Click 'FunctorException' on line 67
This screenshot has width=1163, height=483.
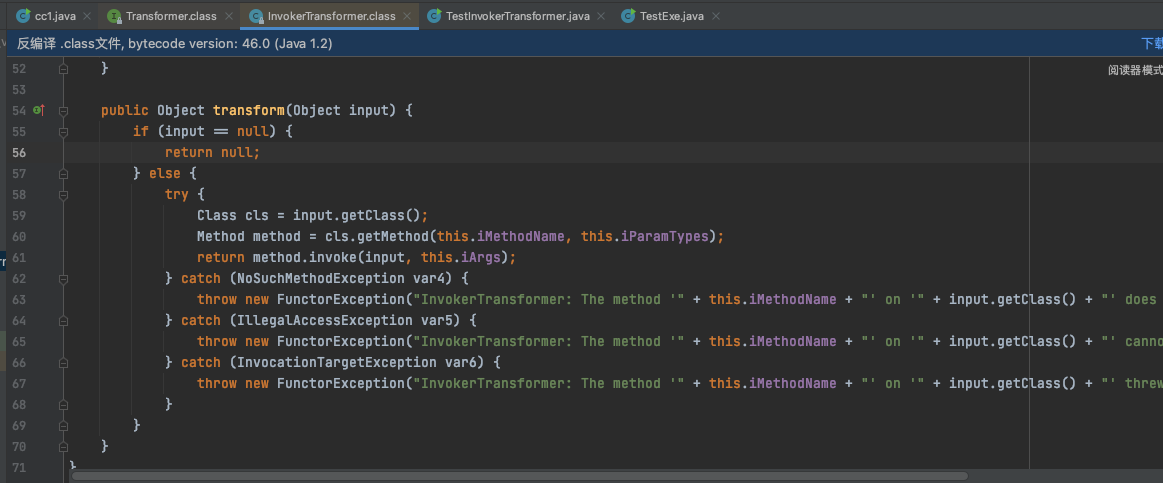(x=340, y=384)
